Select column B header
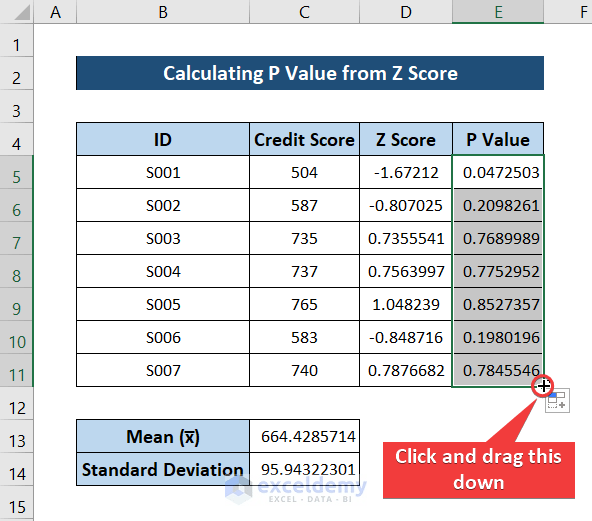This screenshot has width=592, height=521. (x=163, y=12)
